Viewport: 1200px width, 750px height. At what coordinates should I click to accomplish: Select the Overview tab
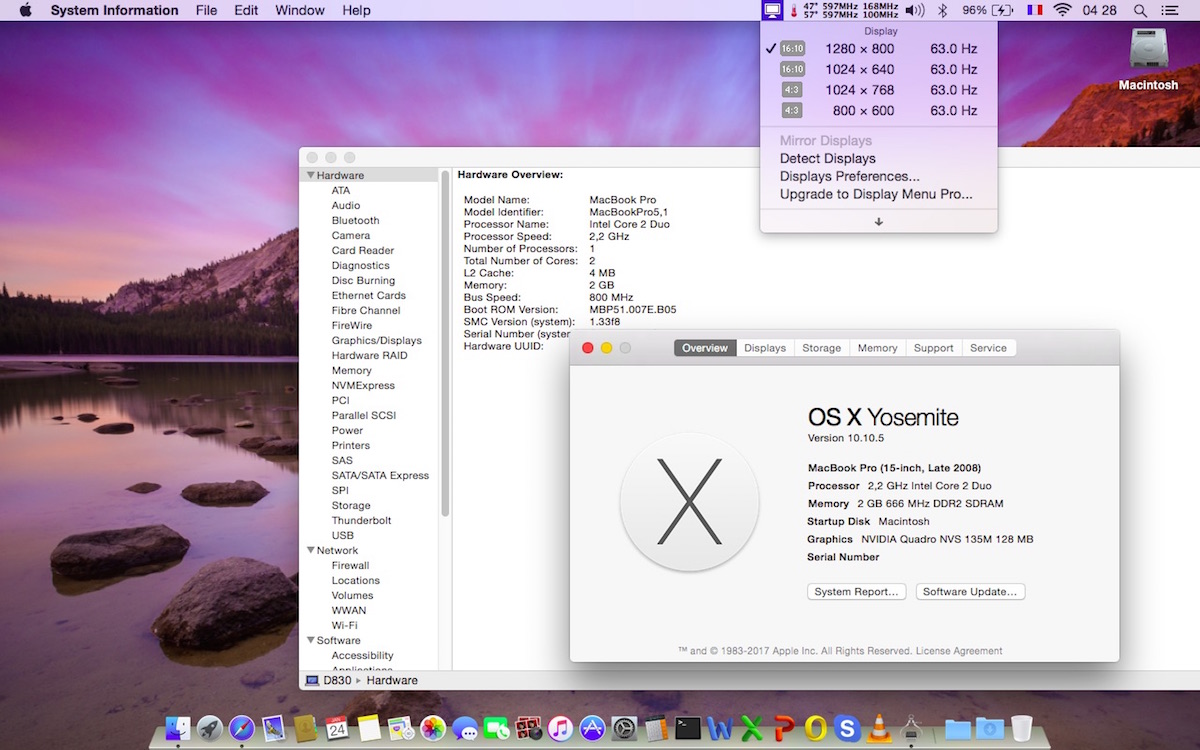point(705,348)
